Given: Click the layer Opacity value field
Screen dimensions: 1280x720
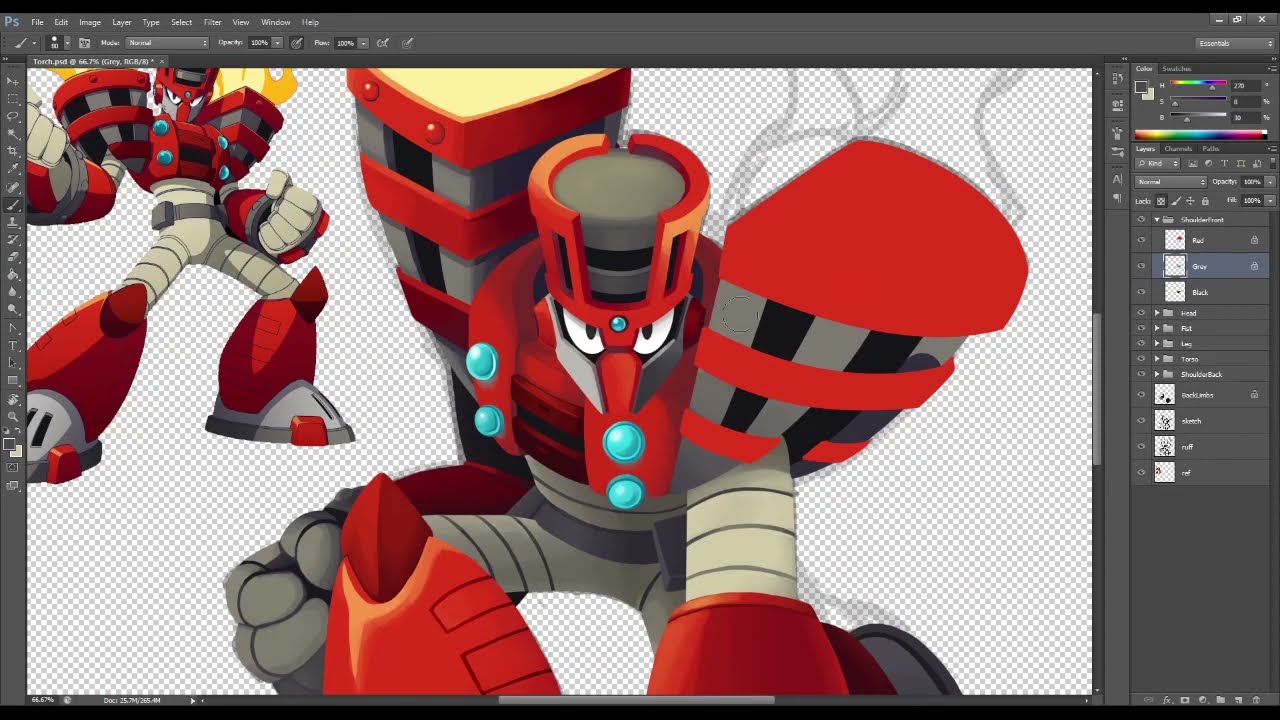Looking at the screenshot, I should (x=1251, y=182).
